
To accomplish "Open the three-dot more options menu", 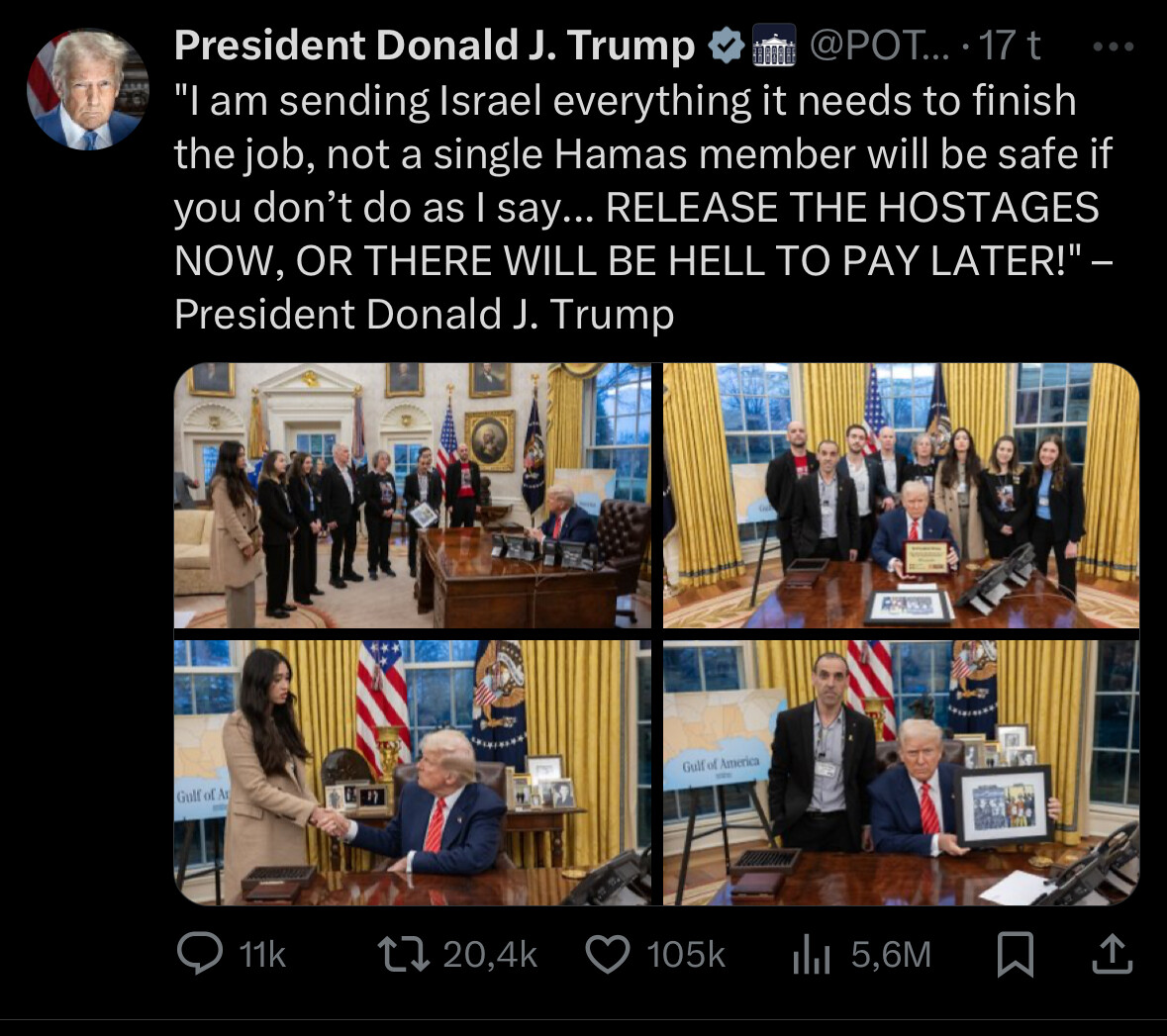I will pyautogui.click(x=1114, y=47).
